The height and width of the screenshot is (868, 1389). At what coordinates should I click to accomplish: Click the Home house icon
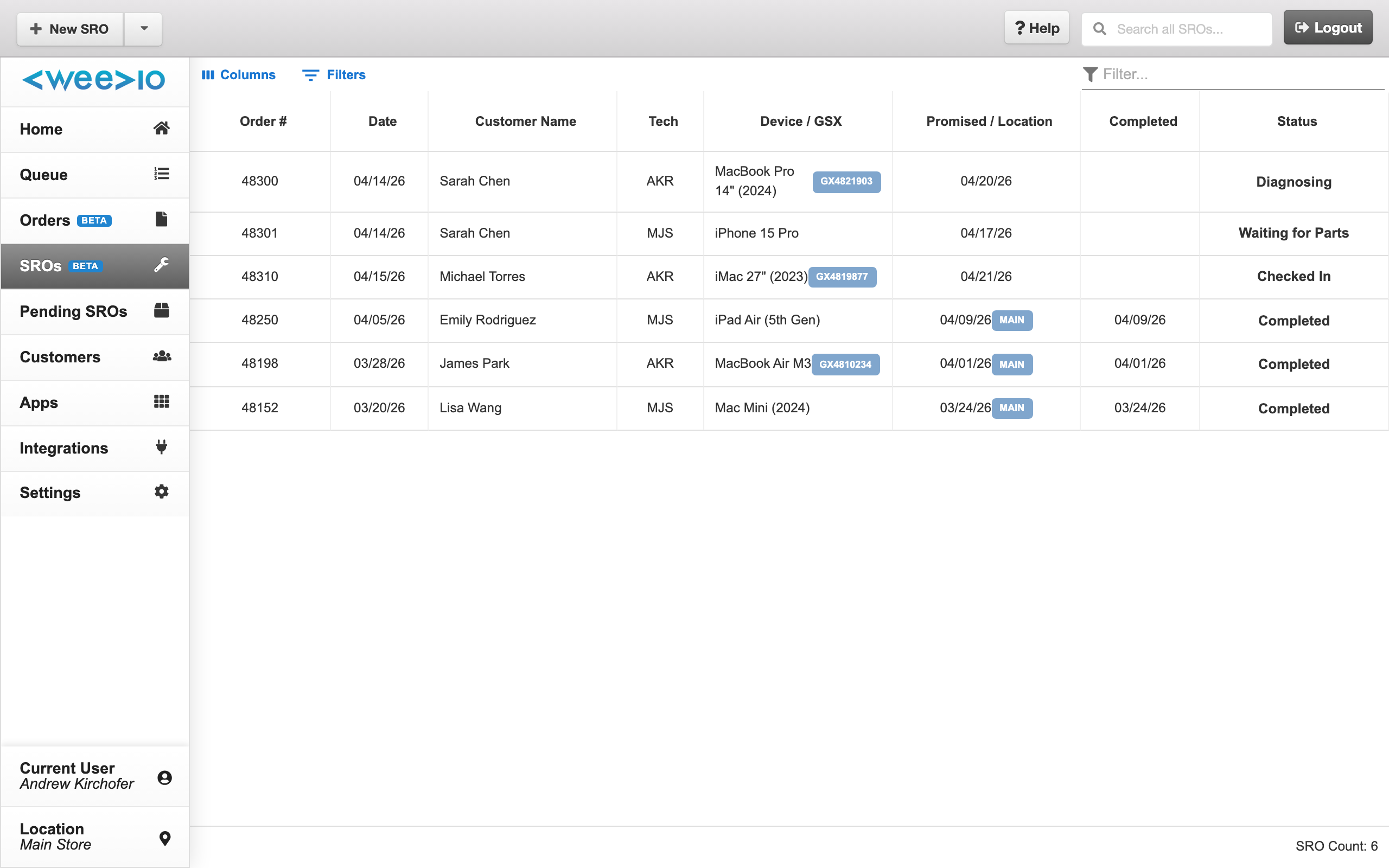click(161, 128)
